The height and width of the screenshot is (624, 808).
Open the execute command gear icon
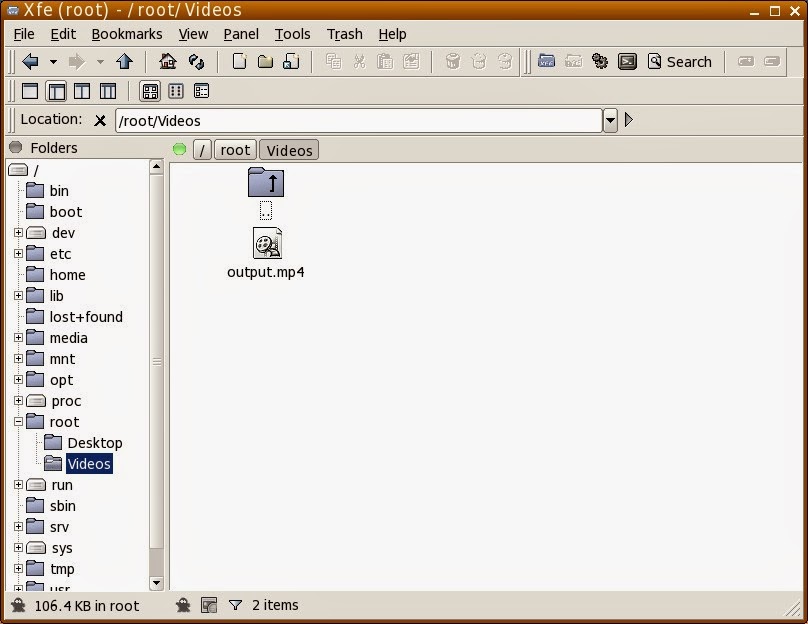(x=600, y=62)
